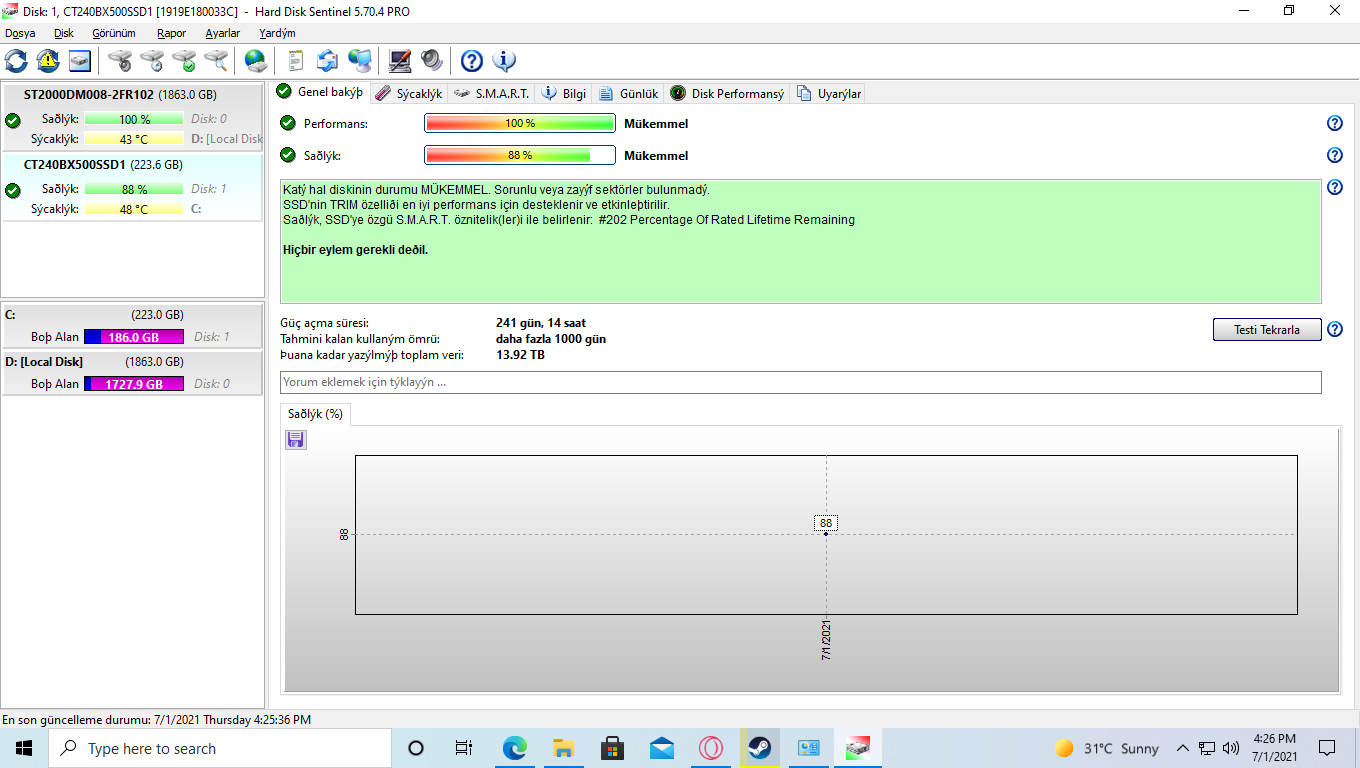Image resolution: width=1360 pixels, height=768 pixels.
Task: Click the help icon next to Performans
Action: tap(1334, 123)
